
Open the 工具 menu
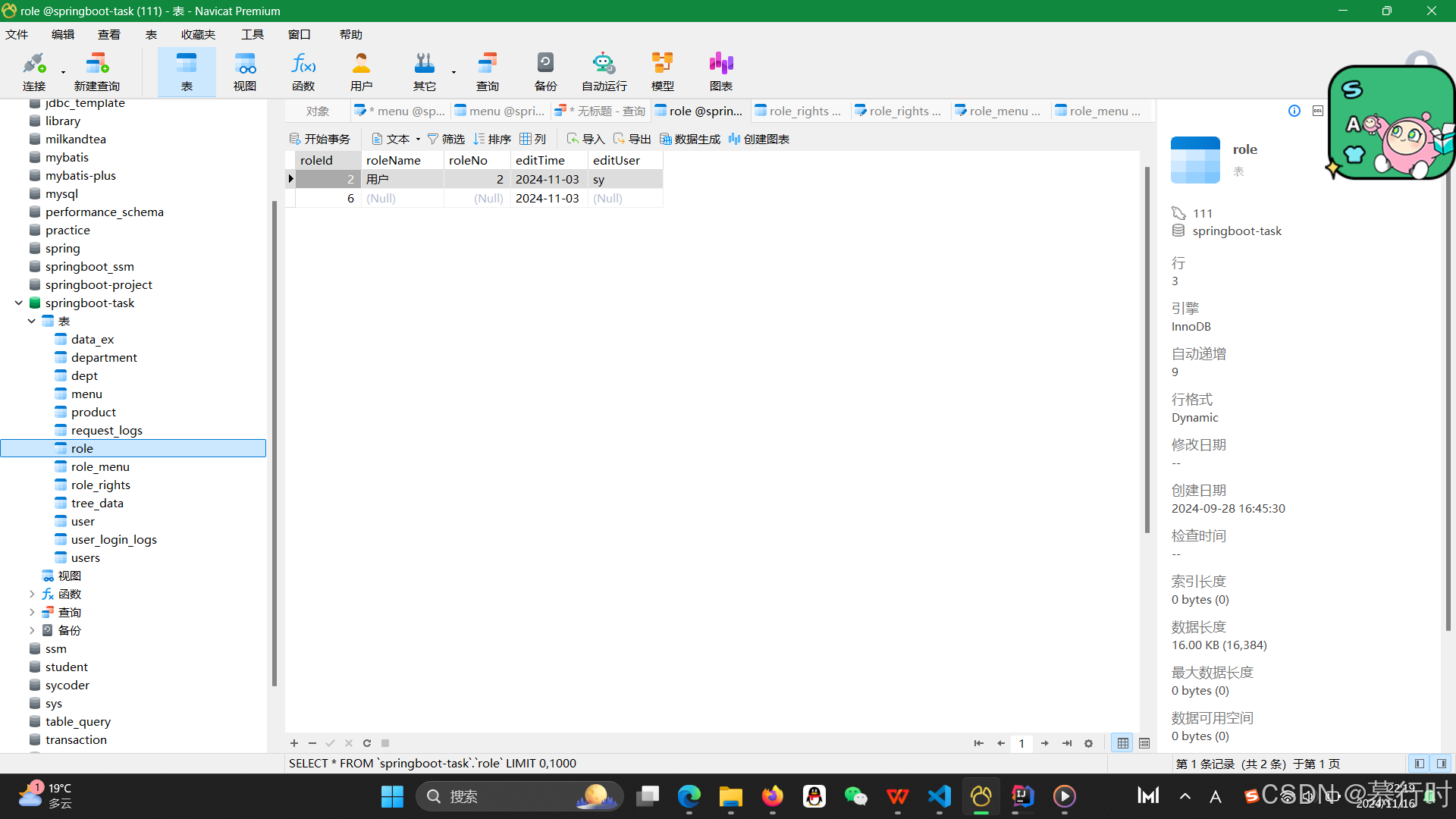click(252, 35)
